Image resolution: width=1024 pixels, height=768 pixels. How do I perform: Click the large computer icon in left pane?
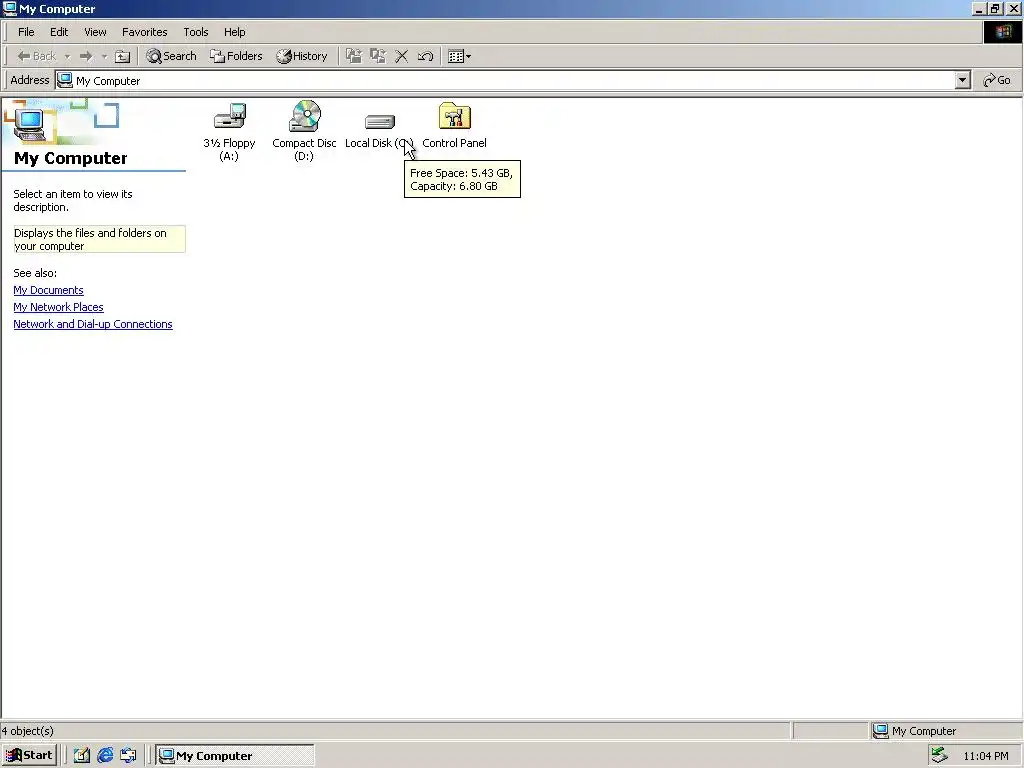coord(29,124)
